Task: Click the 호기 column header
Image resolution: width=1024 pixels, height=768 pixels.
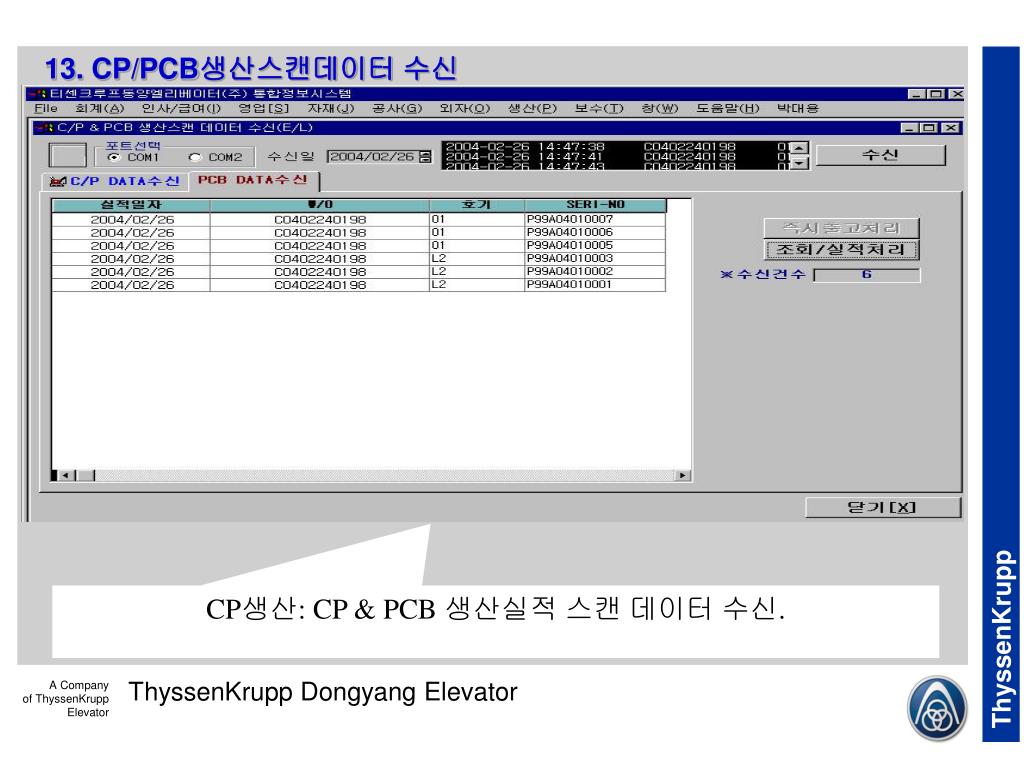Action: [x=477, y=205]
